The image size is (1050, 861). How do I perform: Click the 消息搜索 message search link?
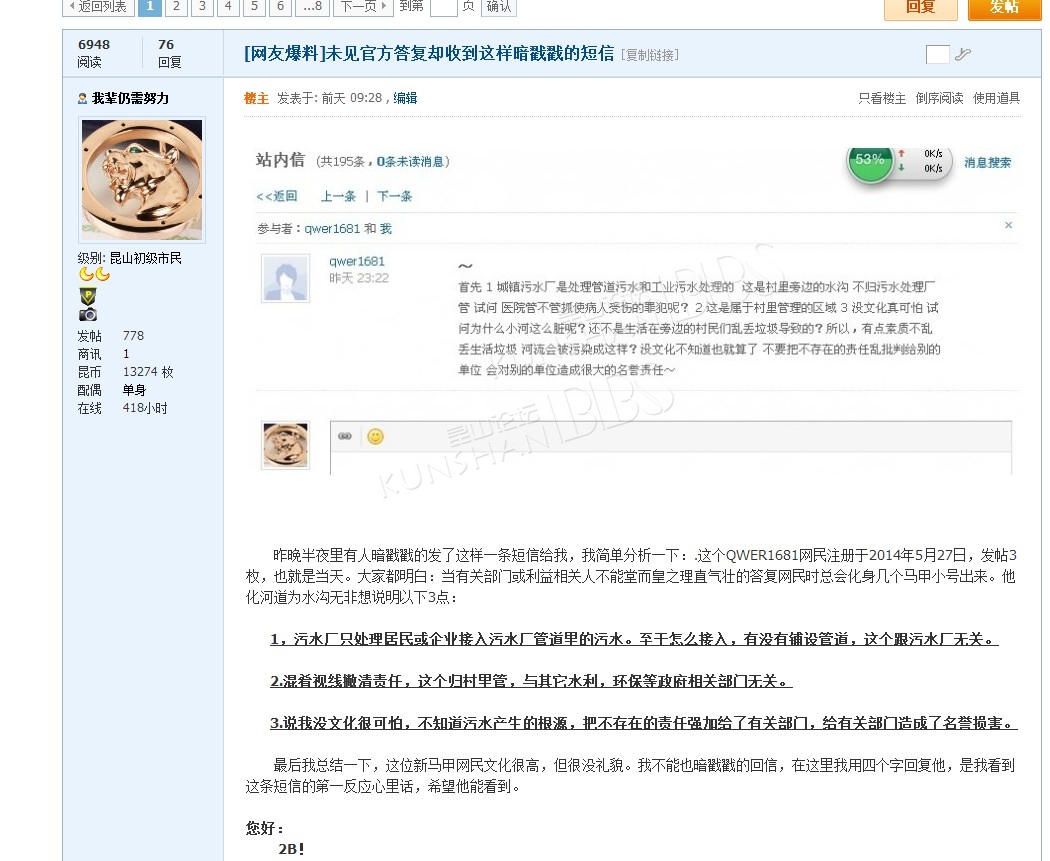pos(988,163)
